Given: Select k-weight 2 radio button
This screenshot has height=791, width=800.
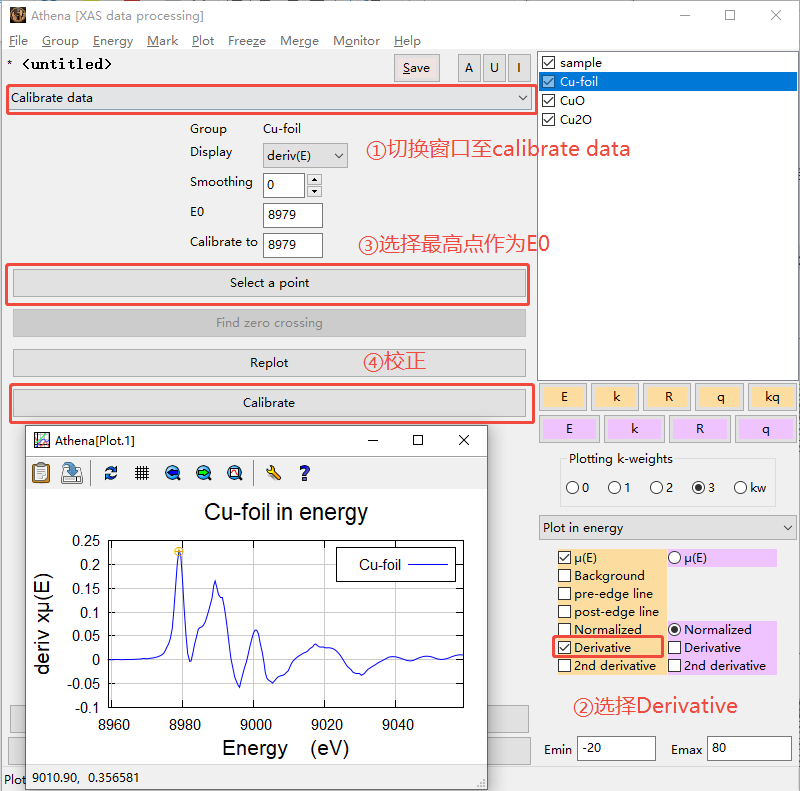Looking at the screenshot, I should 656,488.
